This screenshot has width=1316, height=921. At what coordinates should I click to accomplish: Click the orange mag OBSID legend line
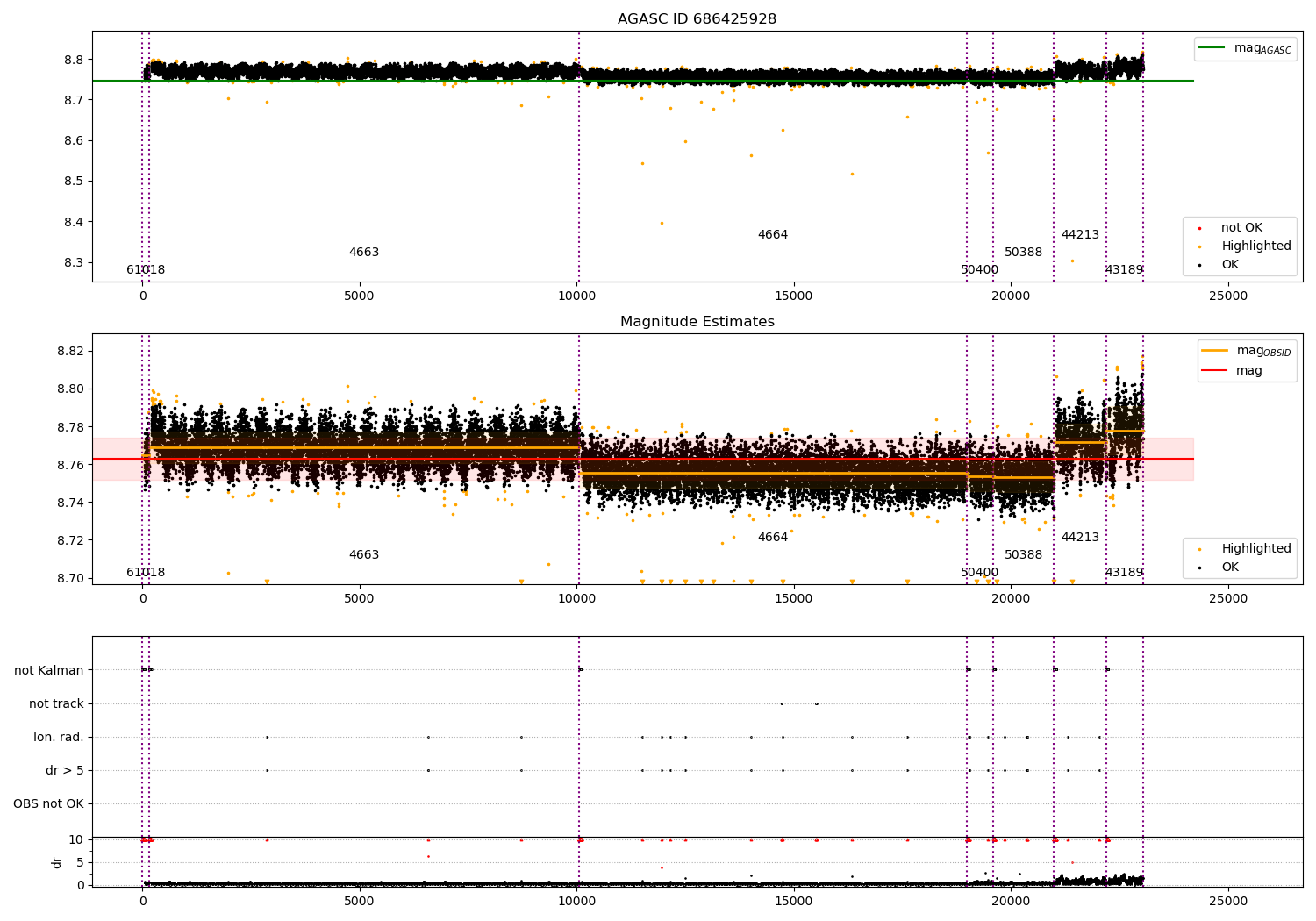pos(1214,351)
